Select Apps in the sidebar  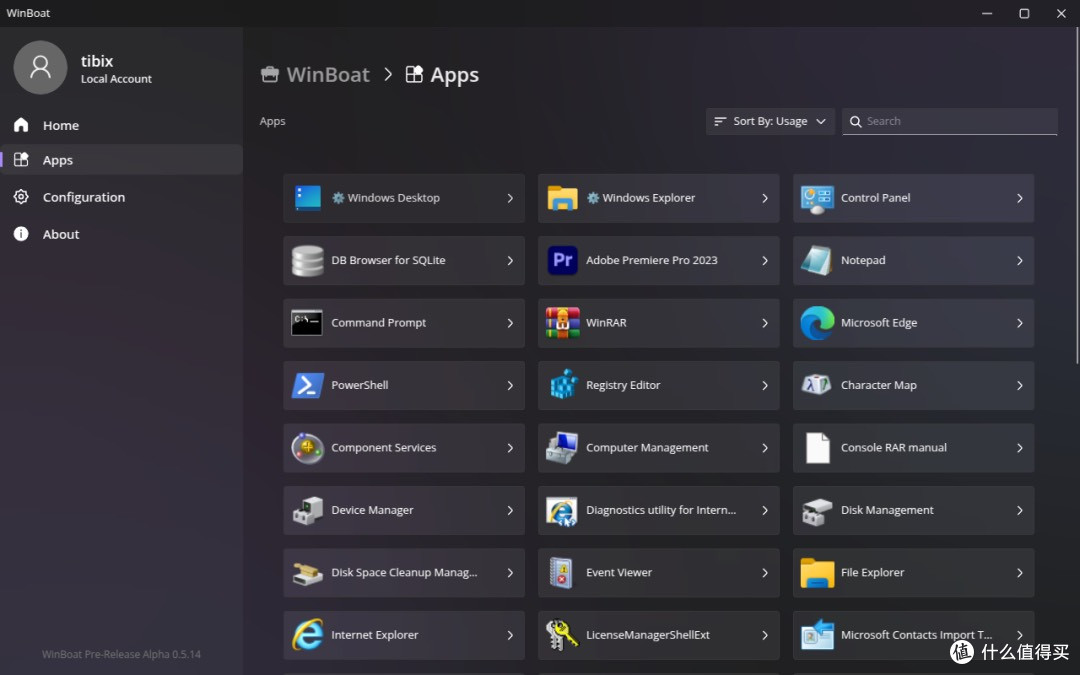click(x=121, y=160)
